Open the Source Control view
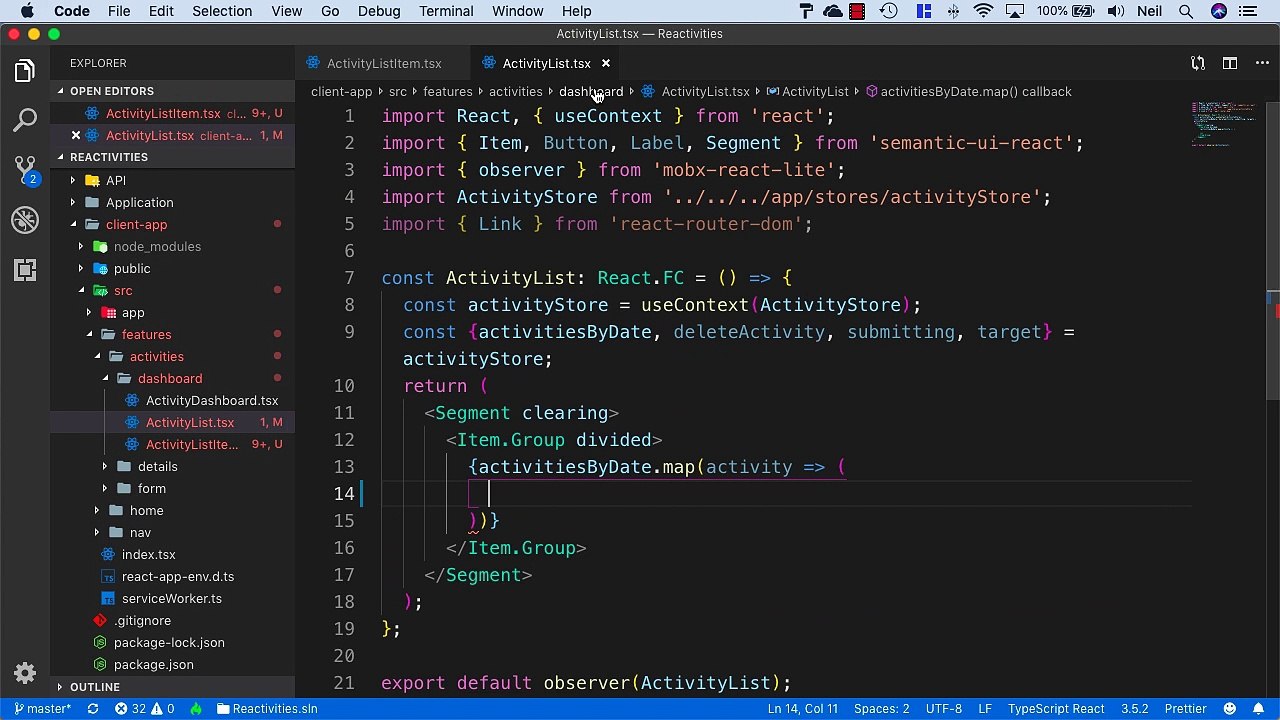This screenshot has width=1280, height=720. [25, 169]
